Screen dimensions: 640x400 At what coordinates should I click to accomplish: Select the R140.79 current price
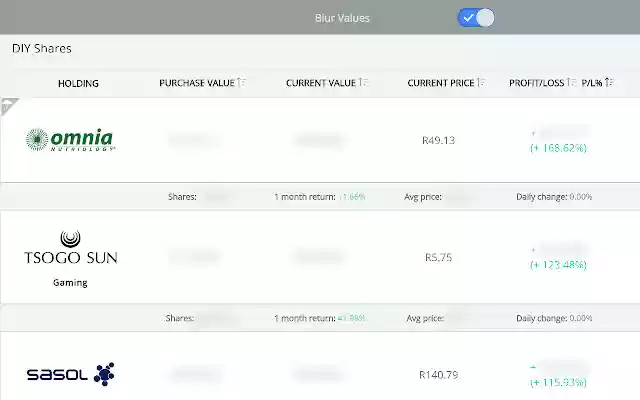click(x=438, y=375)
